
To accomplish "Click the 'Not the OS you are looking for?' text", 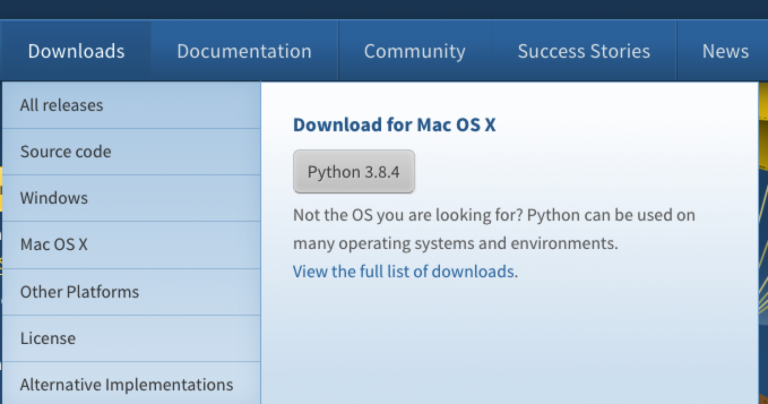I will point(407,215).
